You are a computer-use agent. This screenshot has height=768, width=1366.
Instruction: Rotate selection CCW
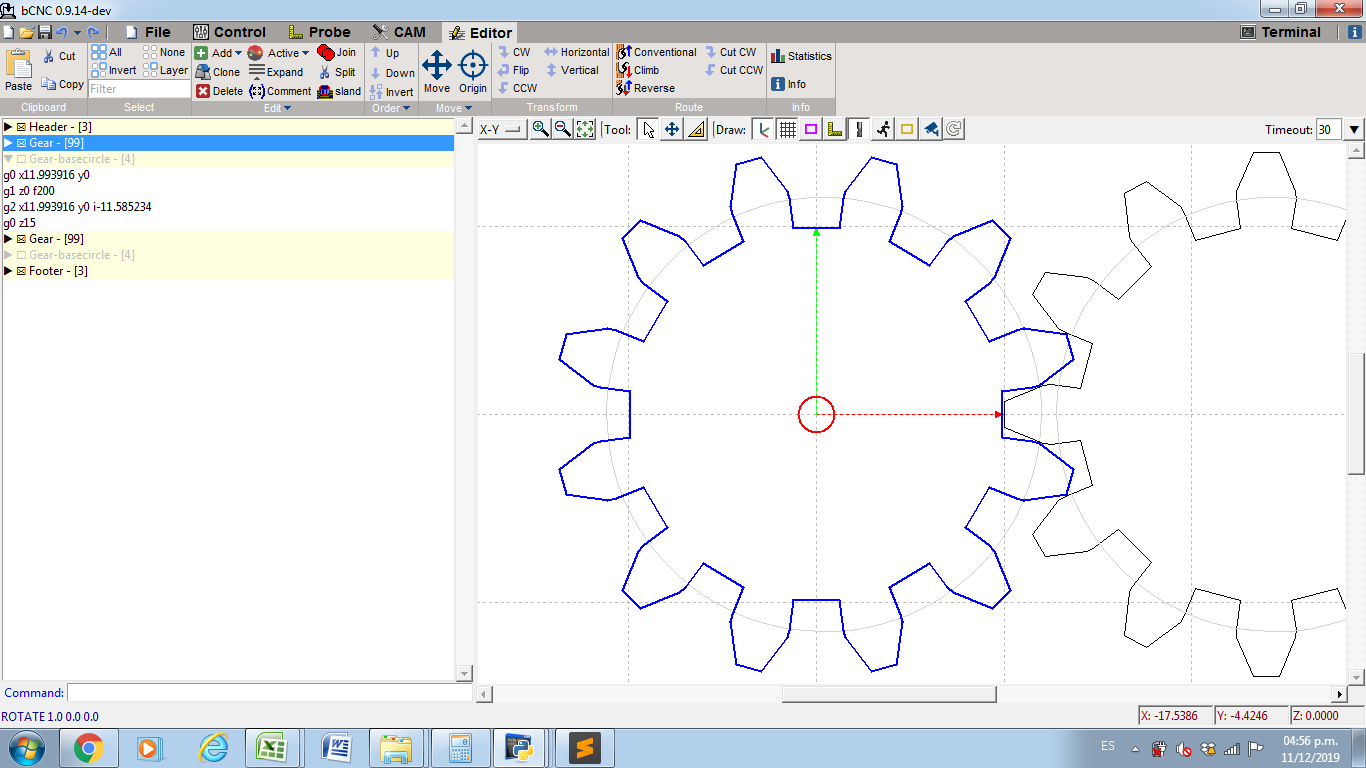coord(517,88)
